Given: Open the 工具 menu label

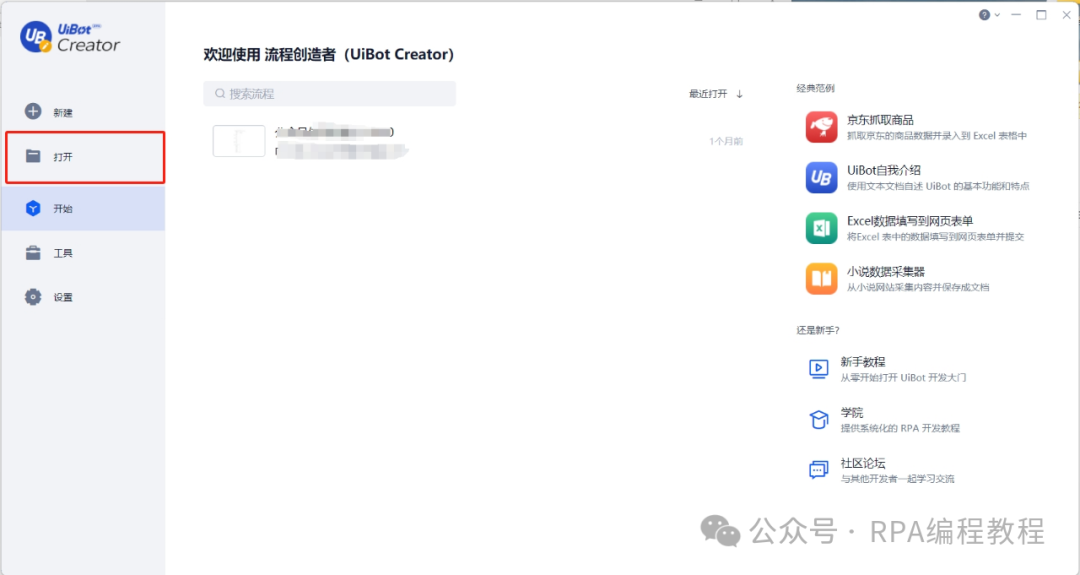Looking at the screenshot, I should pos(63,253).
